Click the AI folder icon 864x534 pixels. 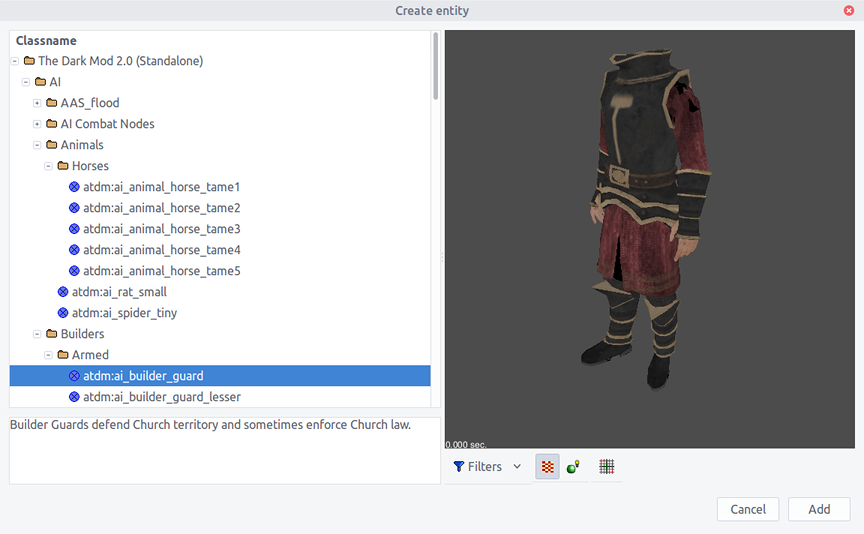(x=40, y=82)
